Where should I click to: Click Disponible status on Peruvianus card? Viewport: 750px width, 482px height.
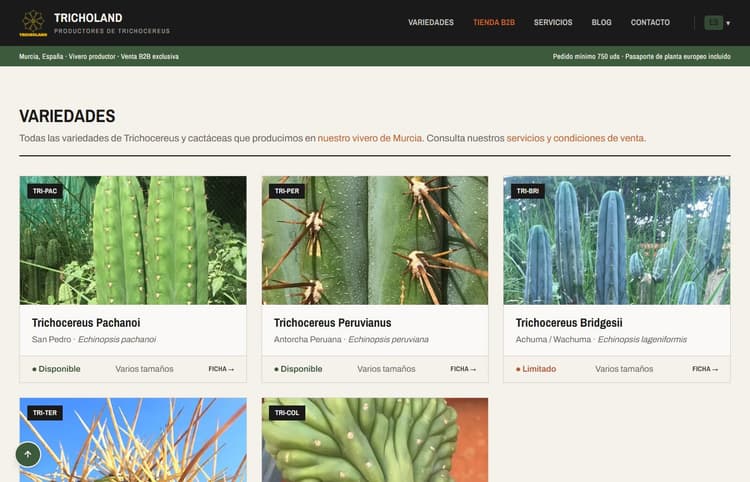pos(298,369)
